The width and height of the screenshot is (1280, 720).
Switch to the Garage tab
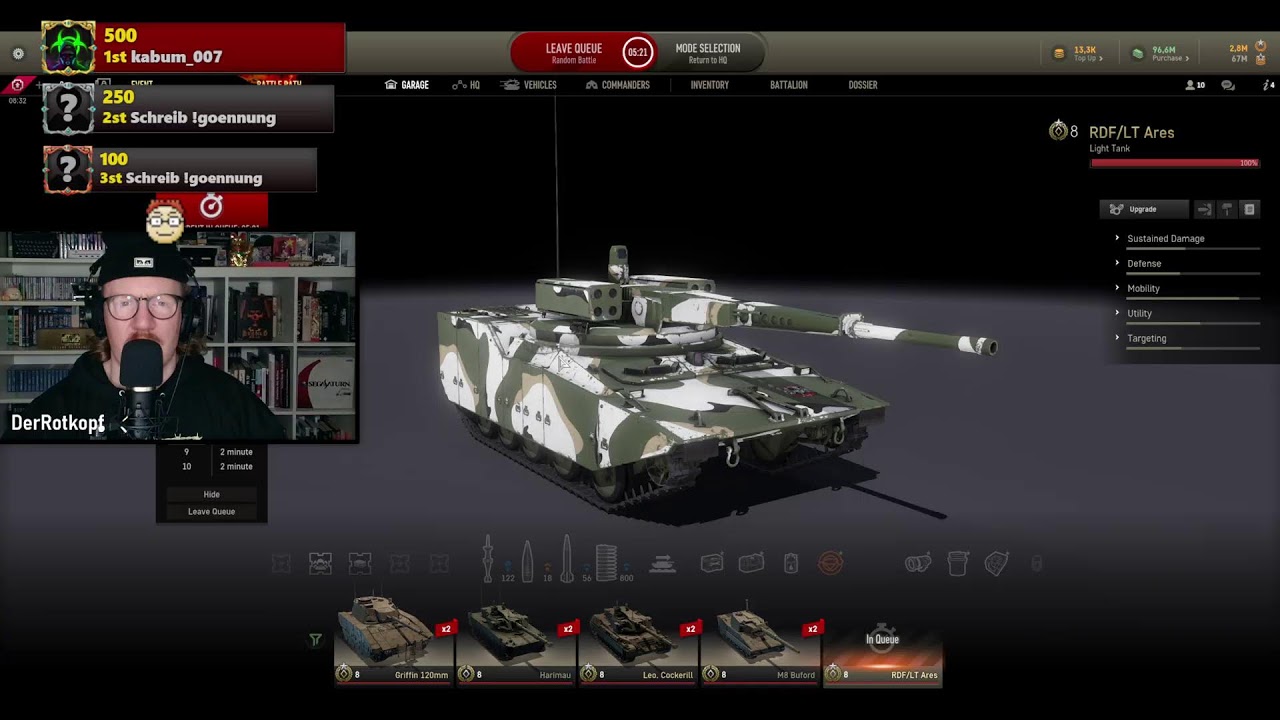[x=407, y=85]
